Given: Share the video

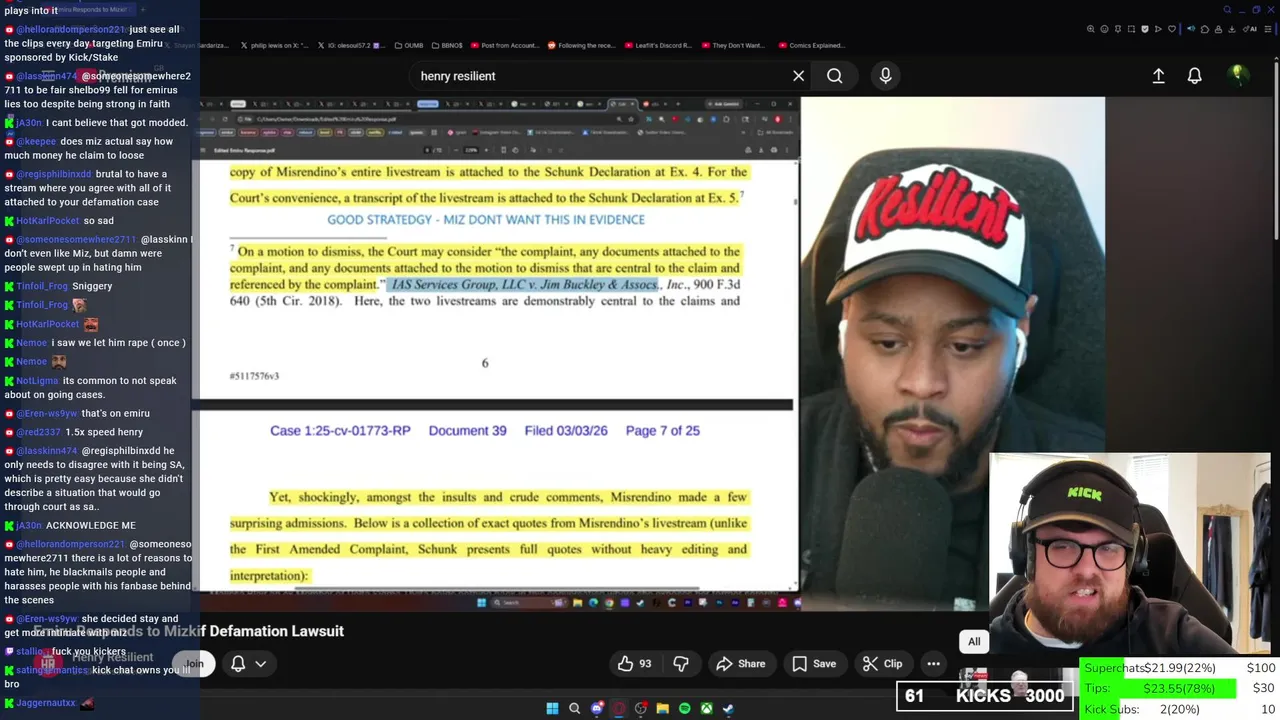Looking at the screenshot, I should click(x=740, y=663).
